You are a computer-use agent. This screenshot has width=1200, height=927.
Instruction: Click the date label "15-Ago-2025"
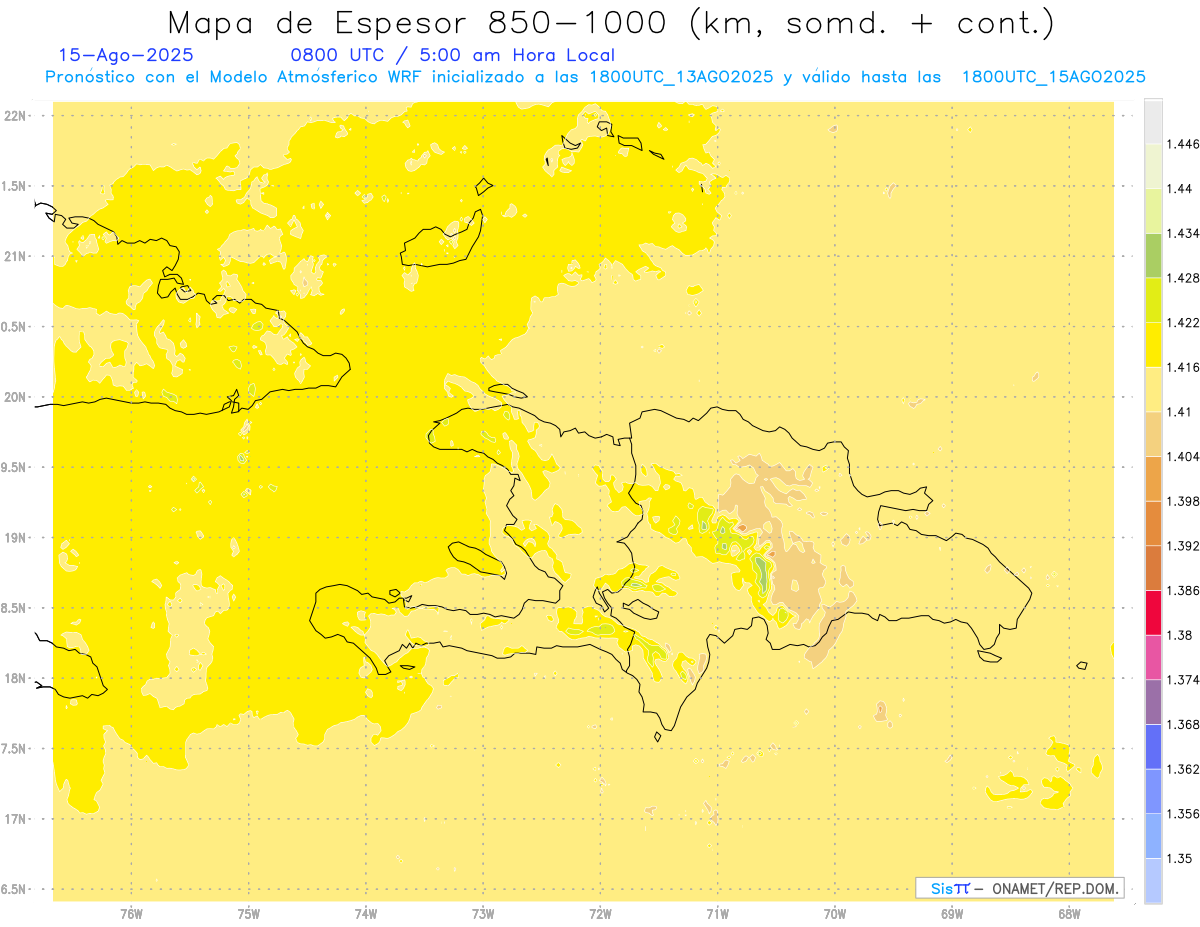point(126,56)
